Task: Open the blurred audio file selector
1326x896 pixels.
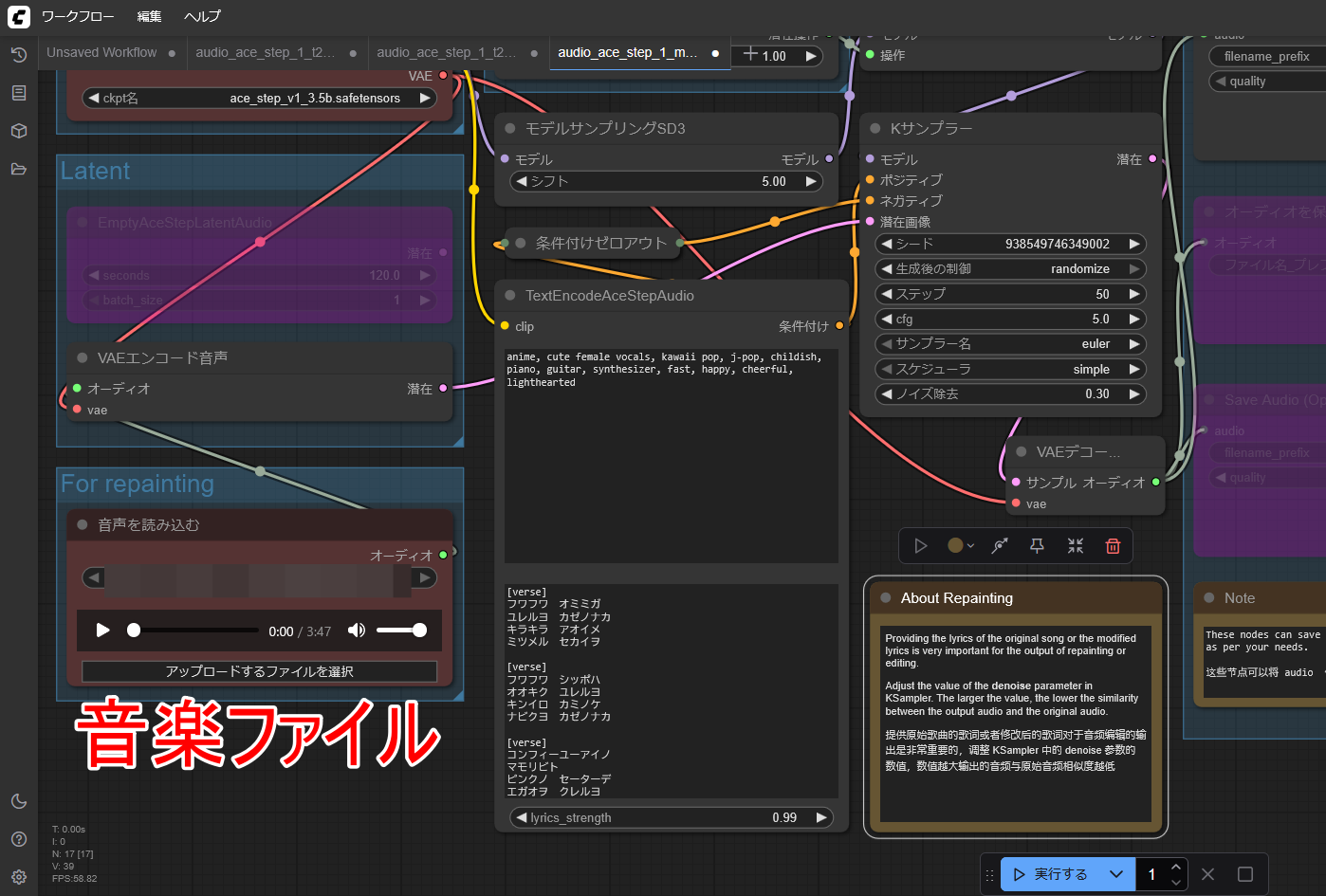Action: tap(259, 576)
